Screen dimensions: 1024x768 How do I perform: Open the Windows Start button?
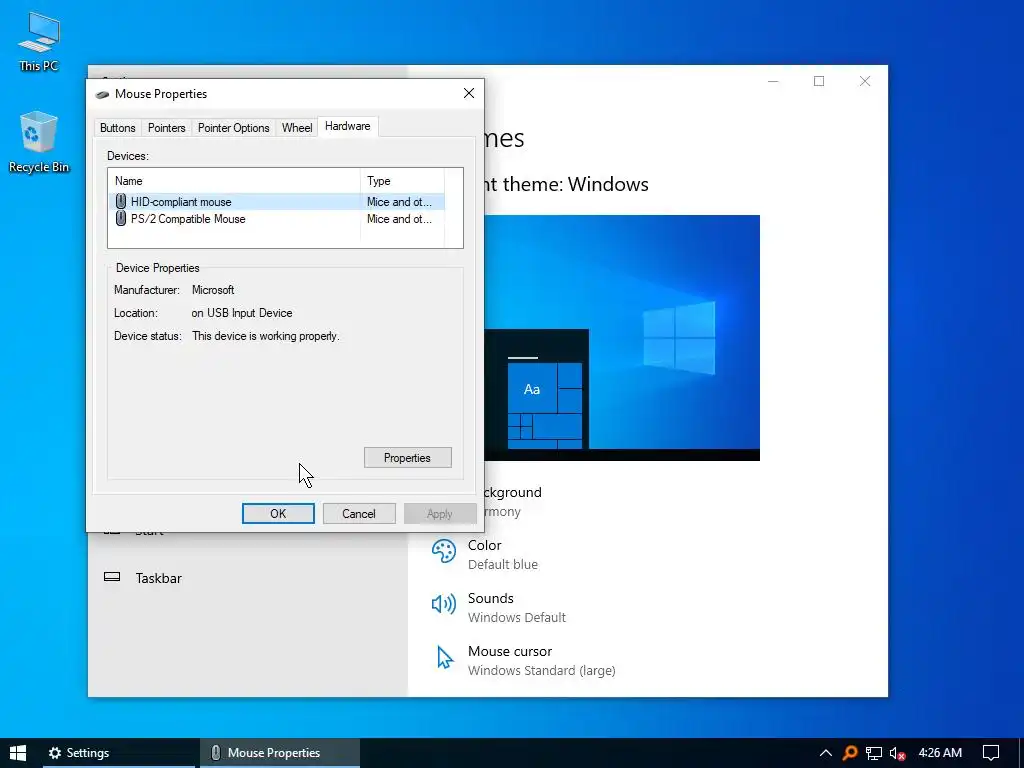(18, 753)
